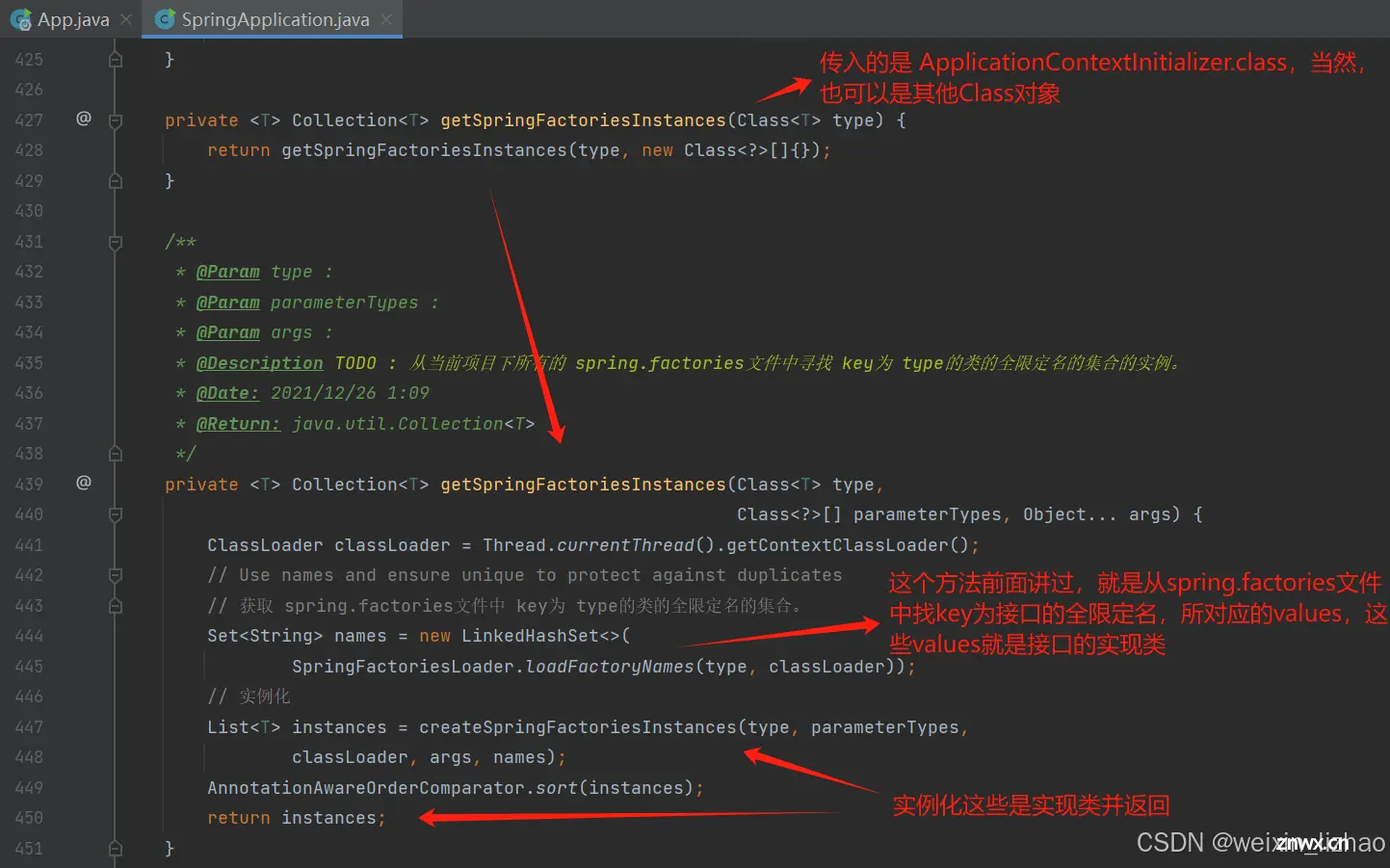Click the @Description doc tag
The height and width of the screenshot is (868, 1390).
pyautogui.click(x=259, y=363)
